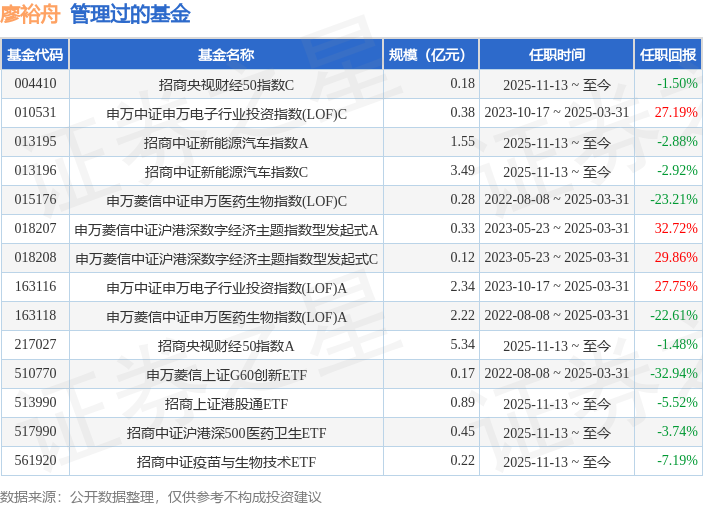Select fund code 010531
The height and width of the screenshot is (506, 703).
pos(35,112)
